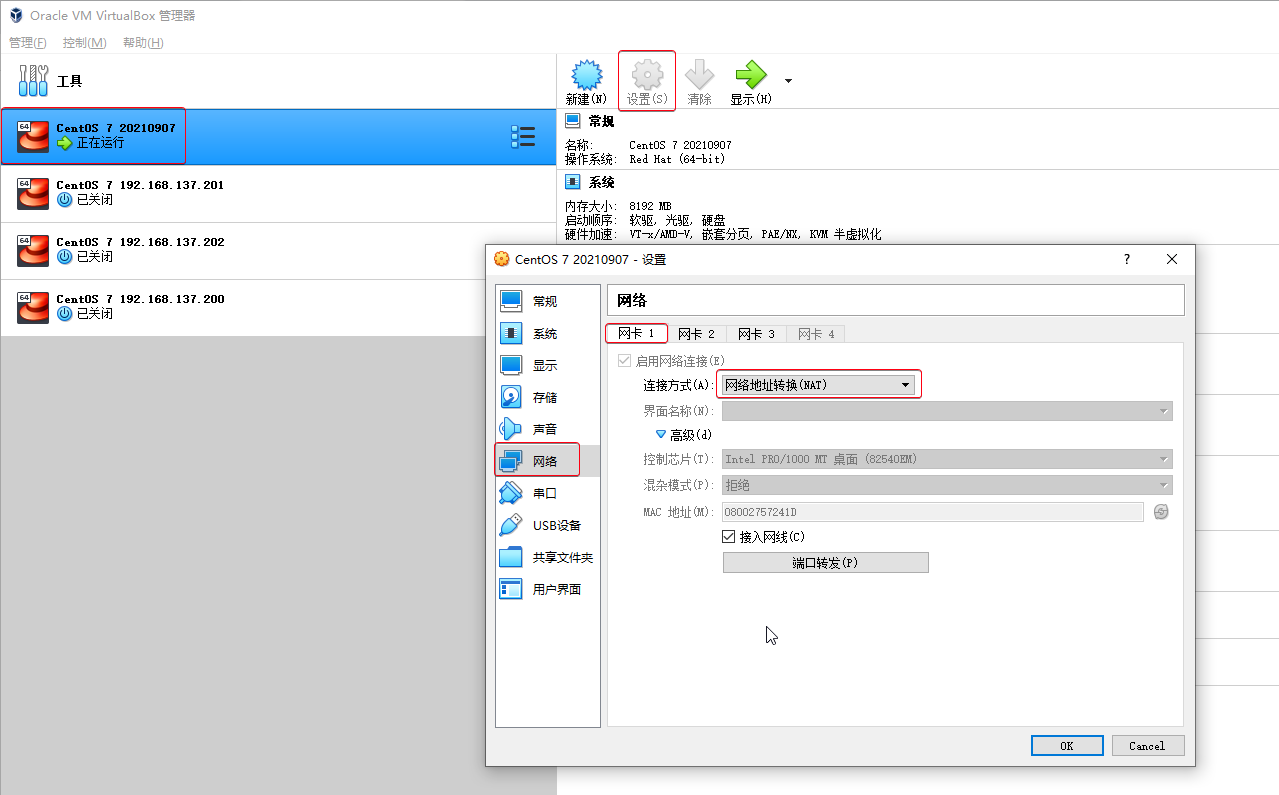Select the Tools (工具) icon in the sidebar

(x=34, y=81)
